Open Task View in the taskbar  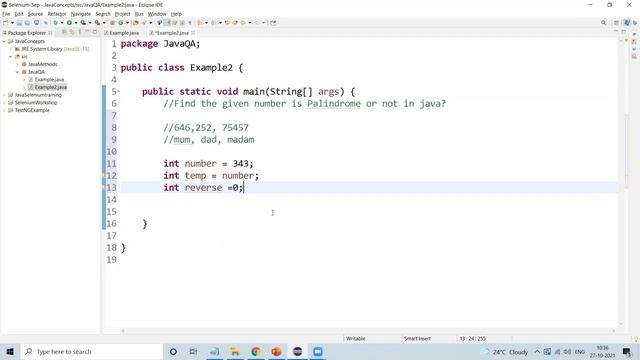pos(193,351)
